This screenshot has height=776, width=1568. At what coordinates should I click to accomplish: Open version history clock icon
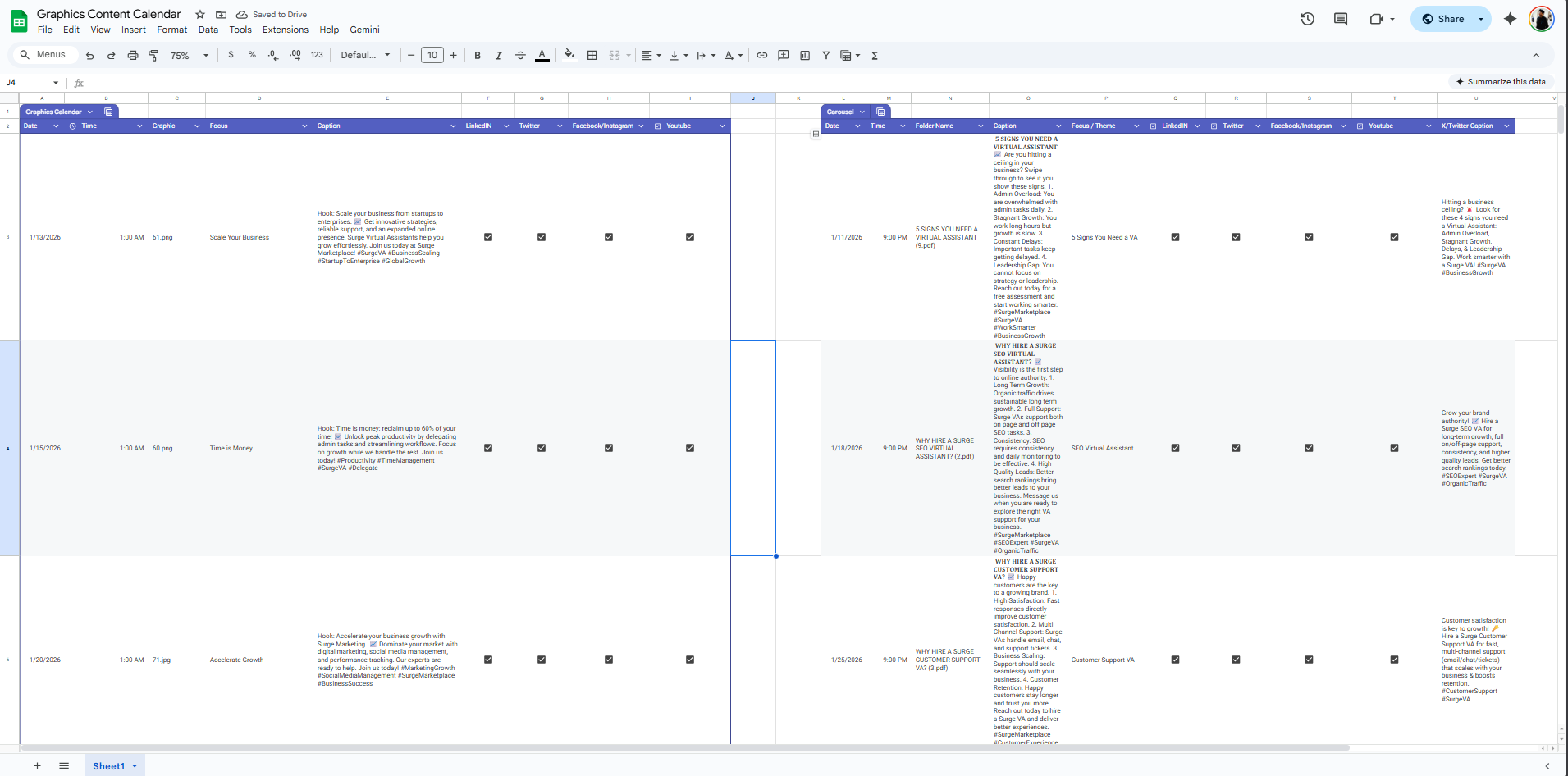(x=1307, y=19)
